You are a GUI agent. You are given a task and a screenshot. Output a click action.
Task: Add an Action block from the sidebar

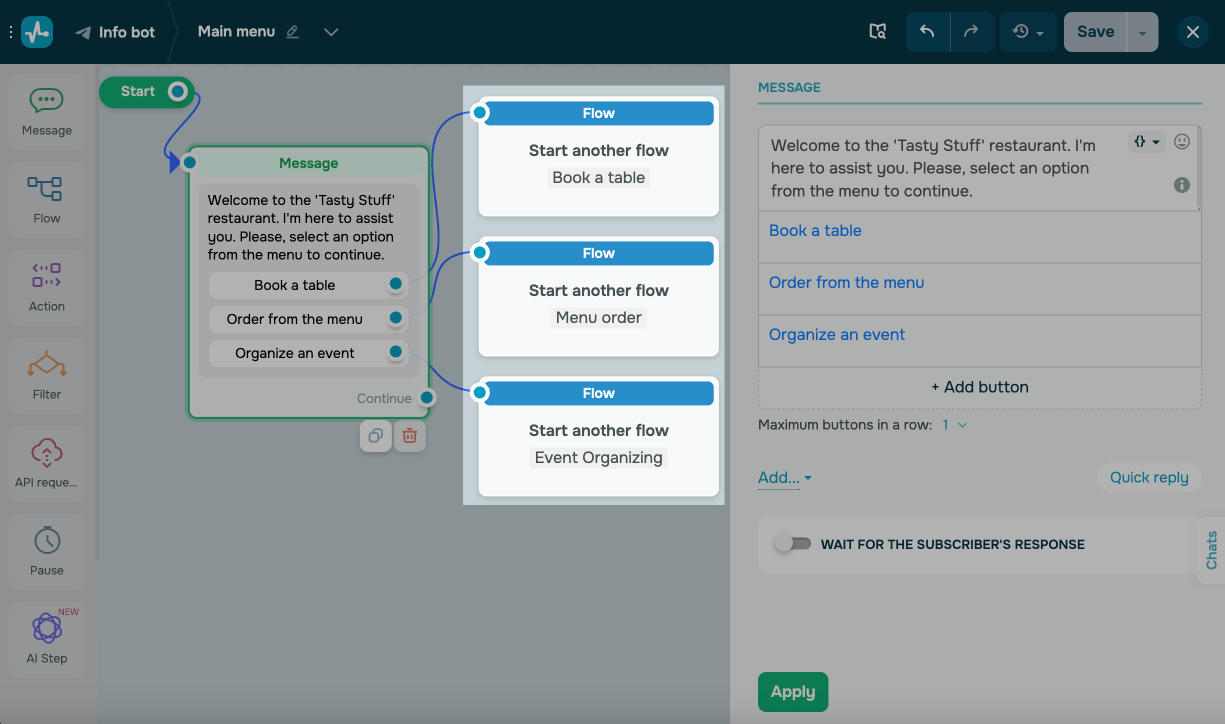coord(47,288)
